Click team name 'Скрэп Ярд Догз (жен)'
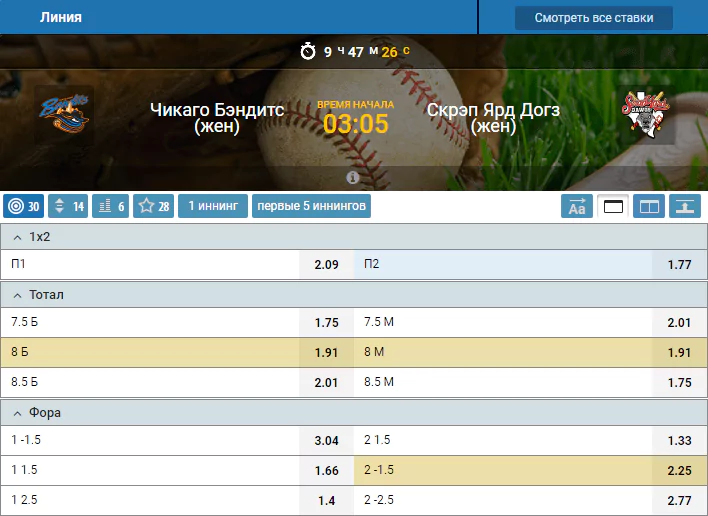The width and height of the screenshot is (708, 516). (493, 118)
